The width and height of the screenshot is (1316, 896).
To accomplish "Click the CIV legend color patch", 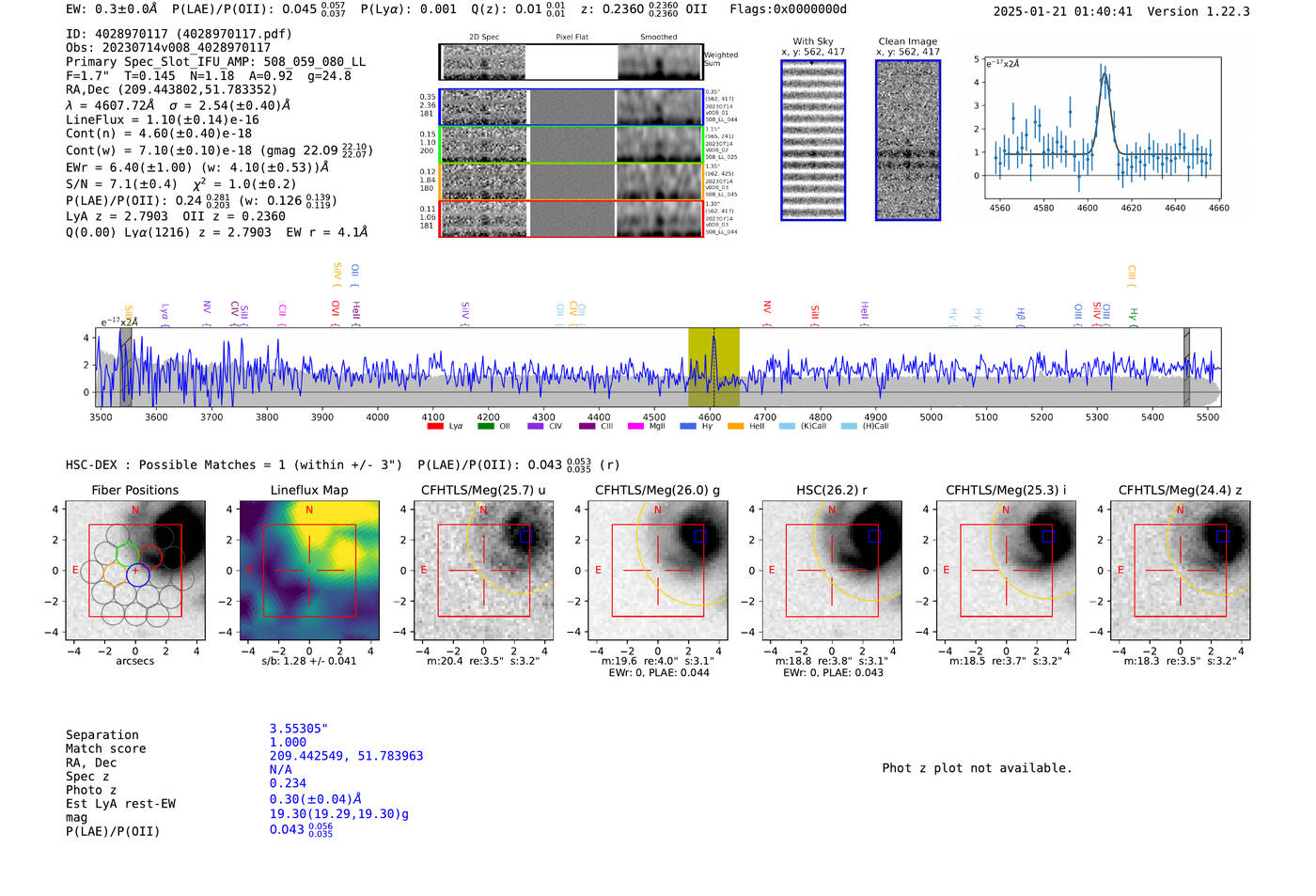I will 536,426.
